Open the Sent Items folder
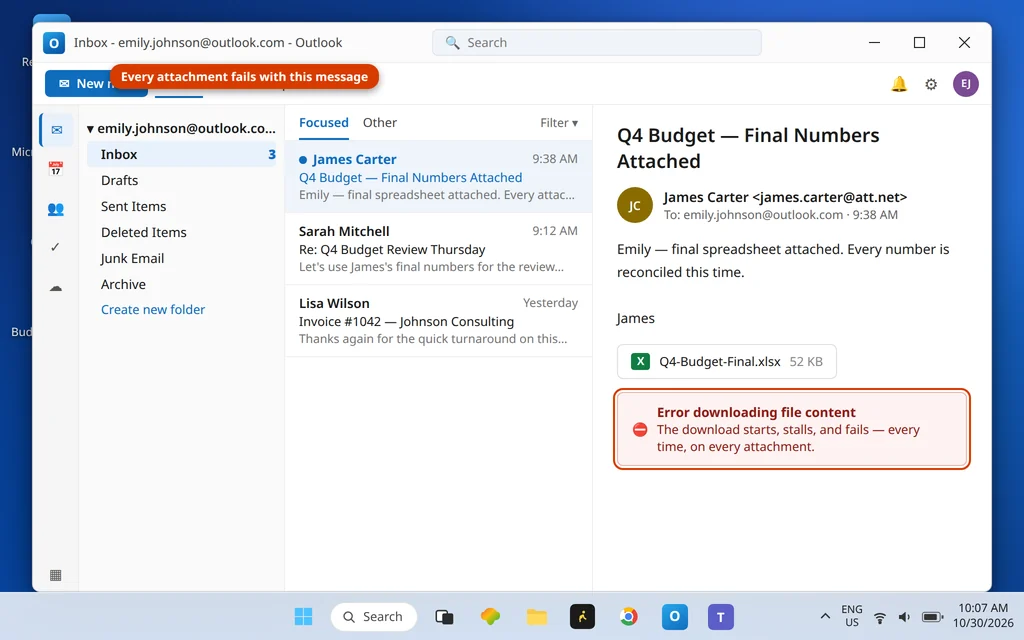Viewport: 1024px width, 640px height. click(x=182, y=206)
